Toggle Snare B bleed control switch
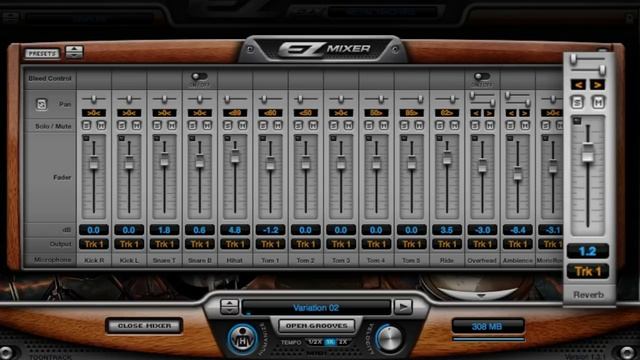The height and width of the screenshot is (360, 640). [x=199, y=76]
